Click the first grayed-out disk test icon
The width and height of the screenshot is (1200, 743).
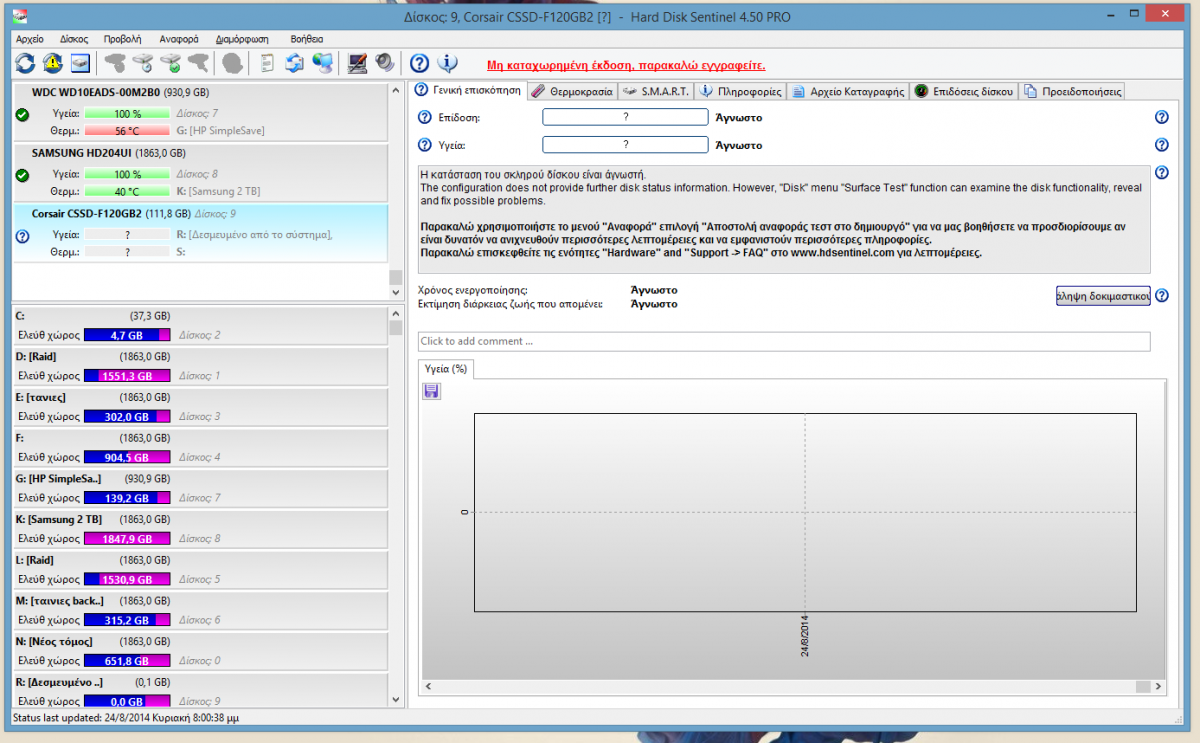pyautogui.click(x=116, y=63)
